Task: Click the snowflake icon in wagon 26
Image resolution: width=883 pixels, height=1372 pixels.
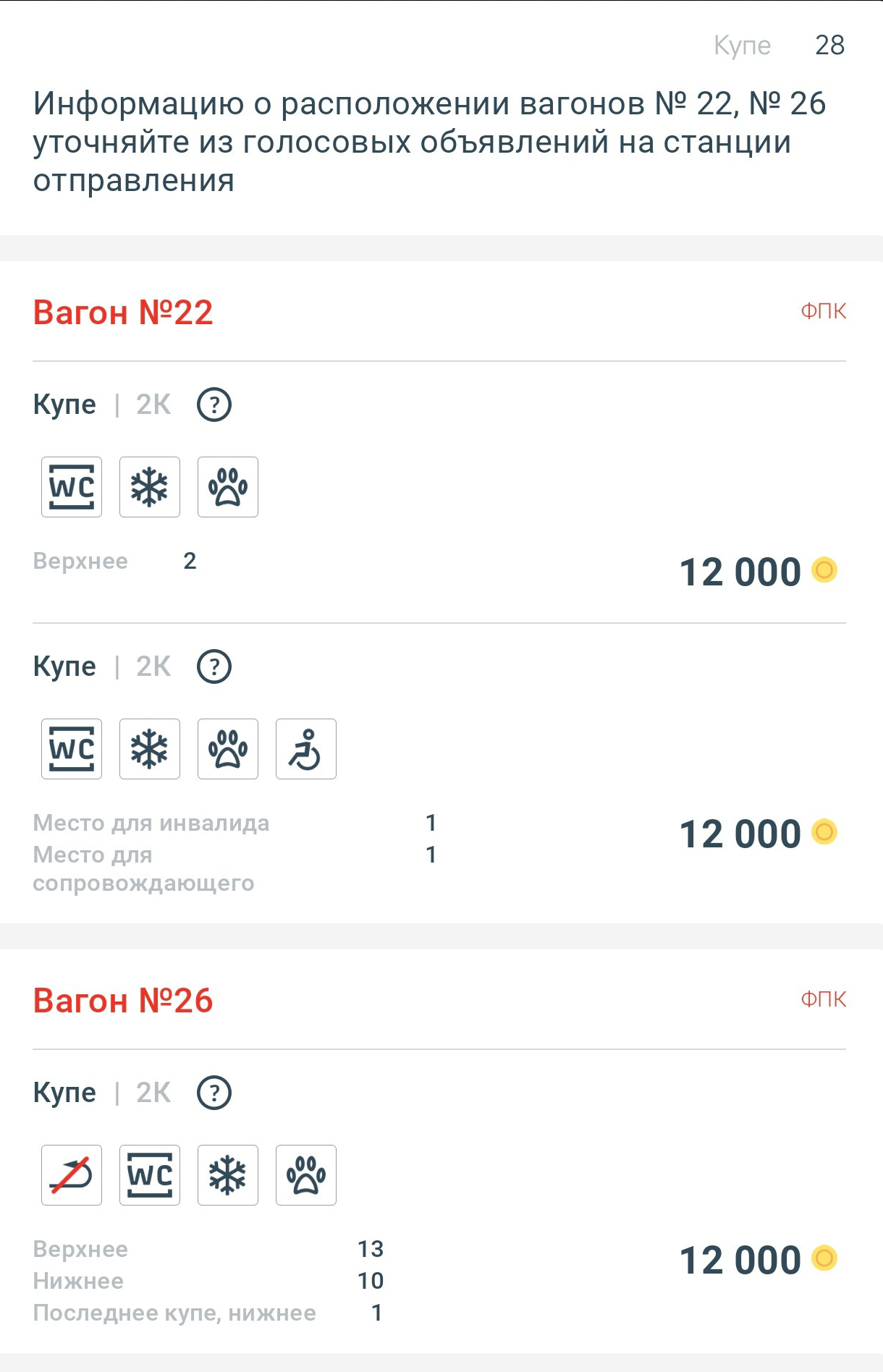Action: [x=228, y=1175]
